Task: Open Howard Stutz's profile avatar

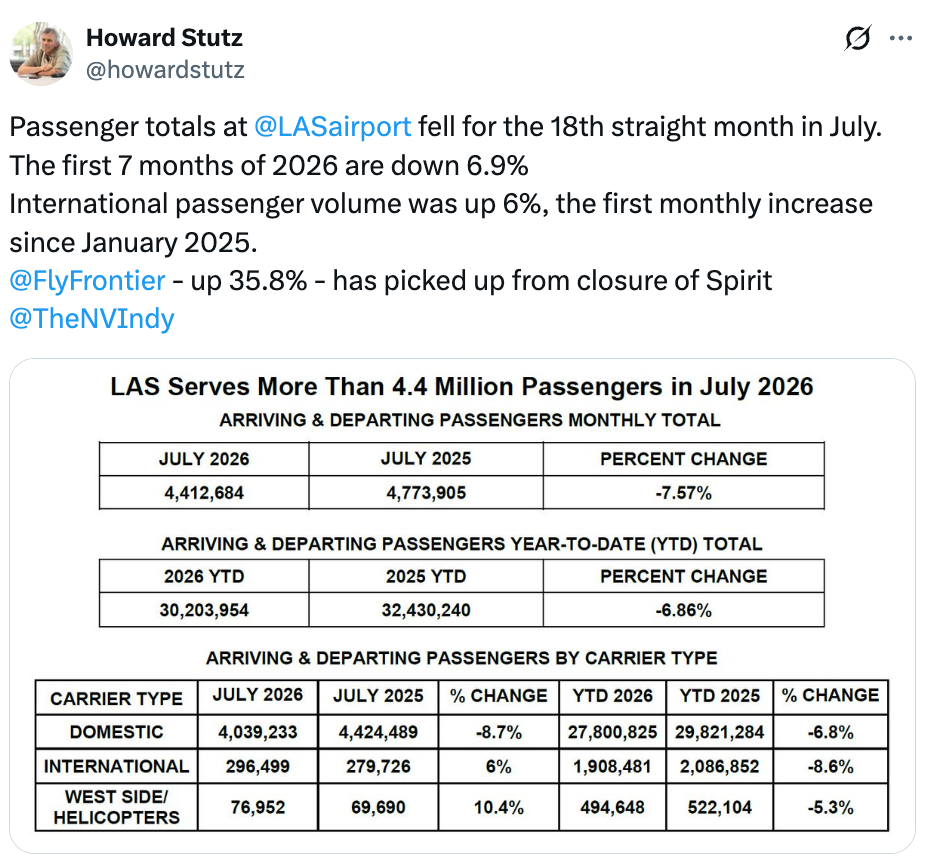Action: (41, 53)
